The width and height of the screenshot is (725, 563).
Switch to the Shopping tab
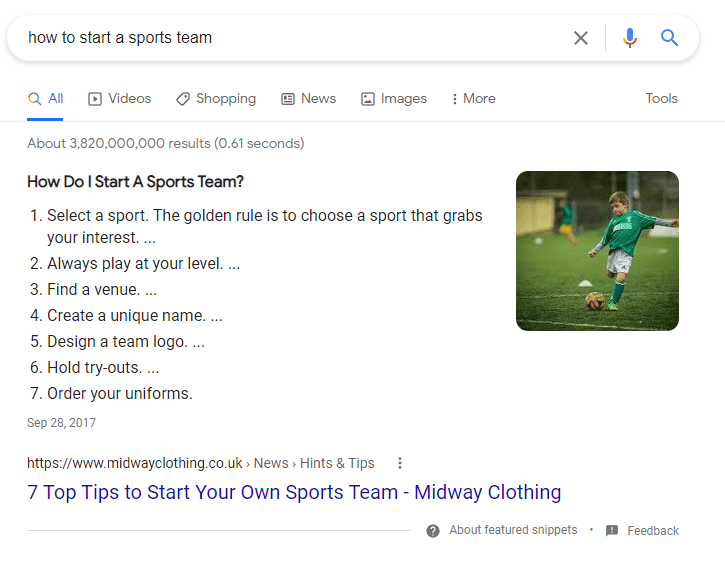point(215,98)
